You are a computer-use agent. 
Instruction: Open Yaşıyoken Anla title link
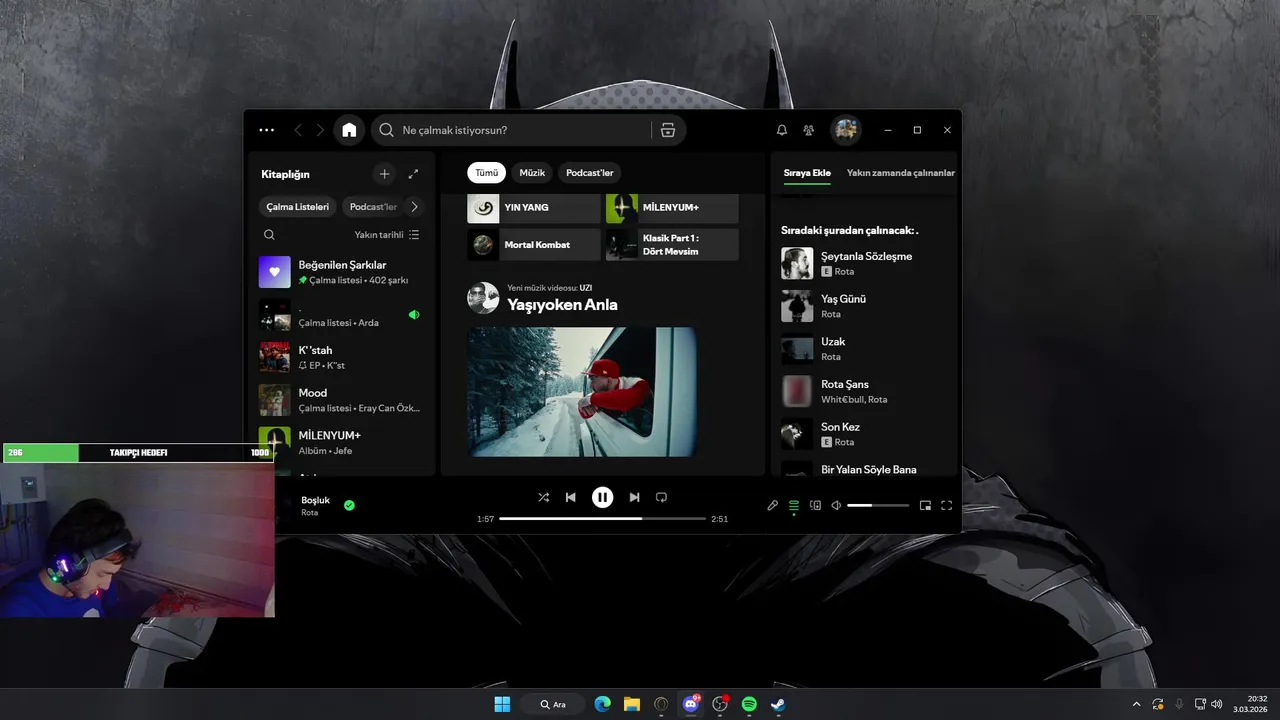[562, 305]
